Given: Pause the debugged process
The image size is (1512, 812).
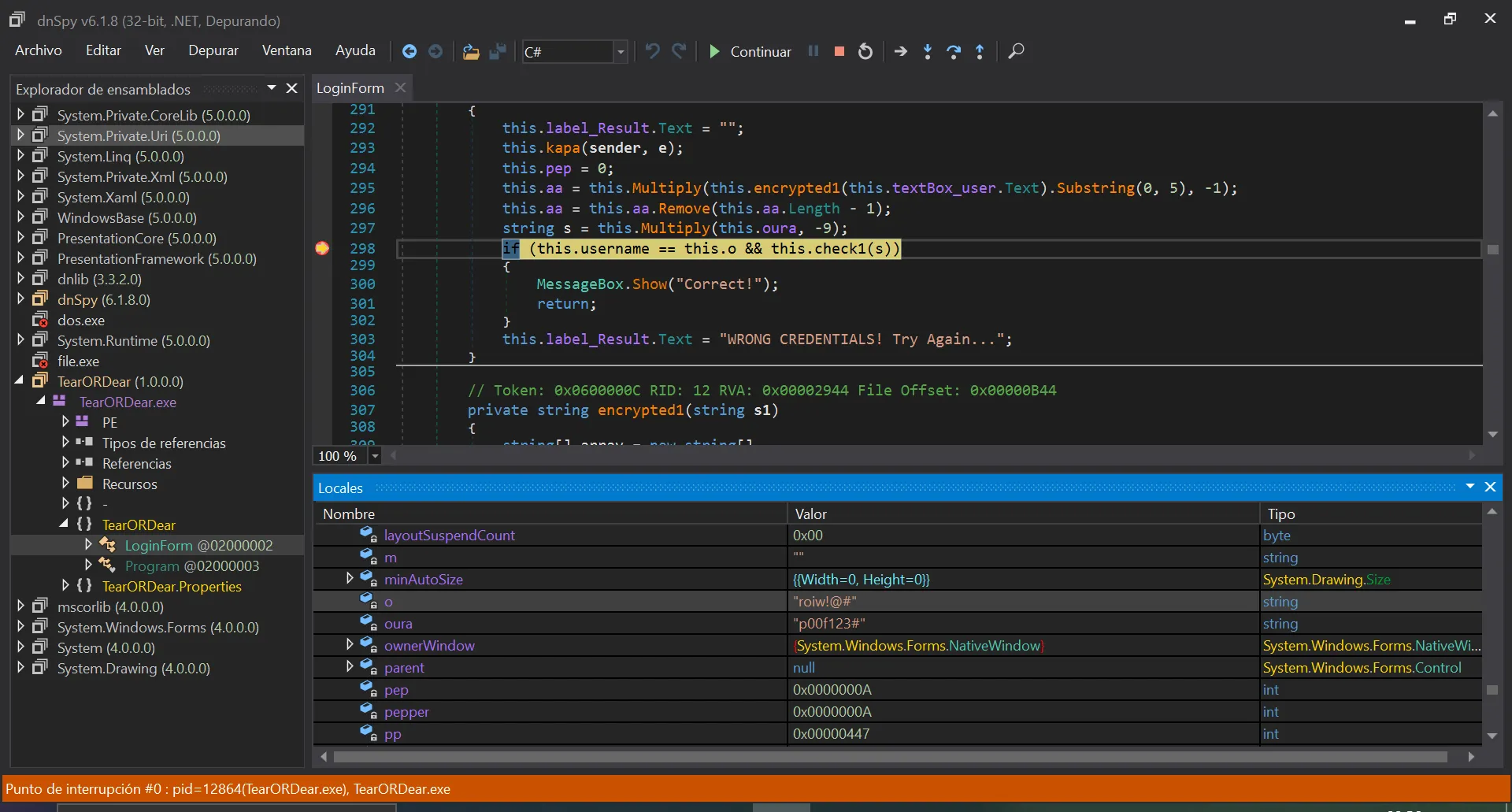Looking at the screenshot, I should pyautogui.click(x=813, y=51).
